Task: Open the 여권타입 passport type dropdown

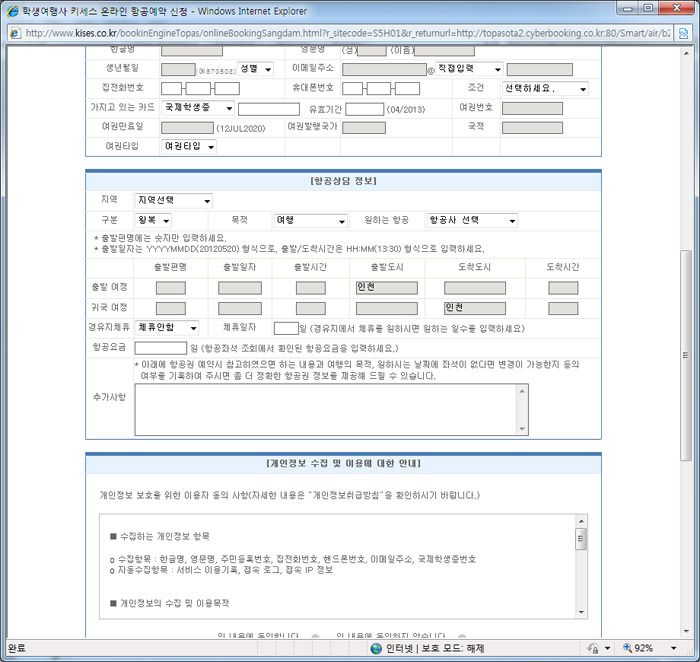Action: pyautogui.click(x=188, y=146)
